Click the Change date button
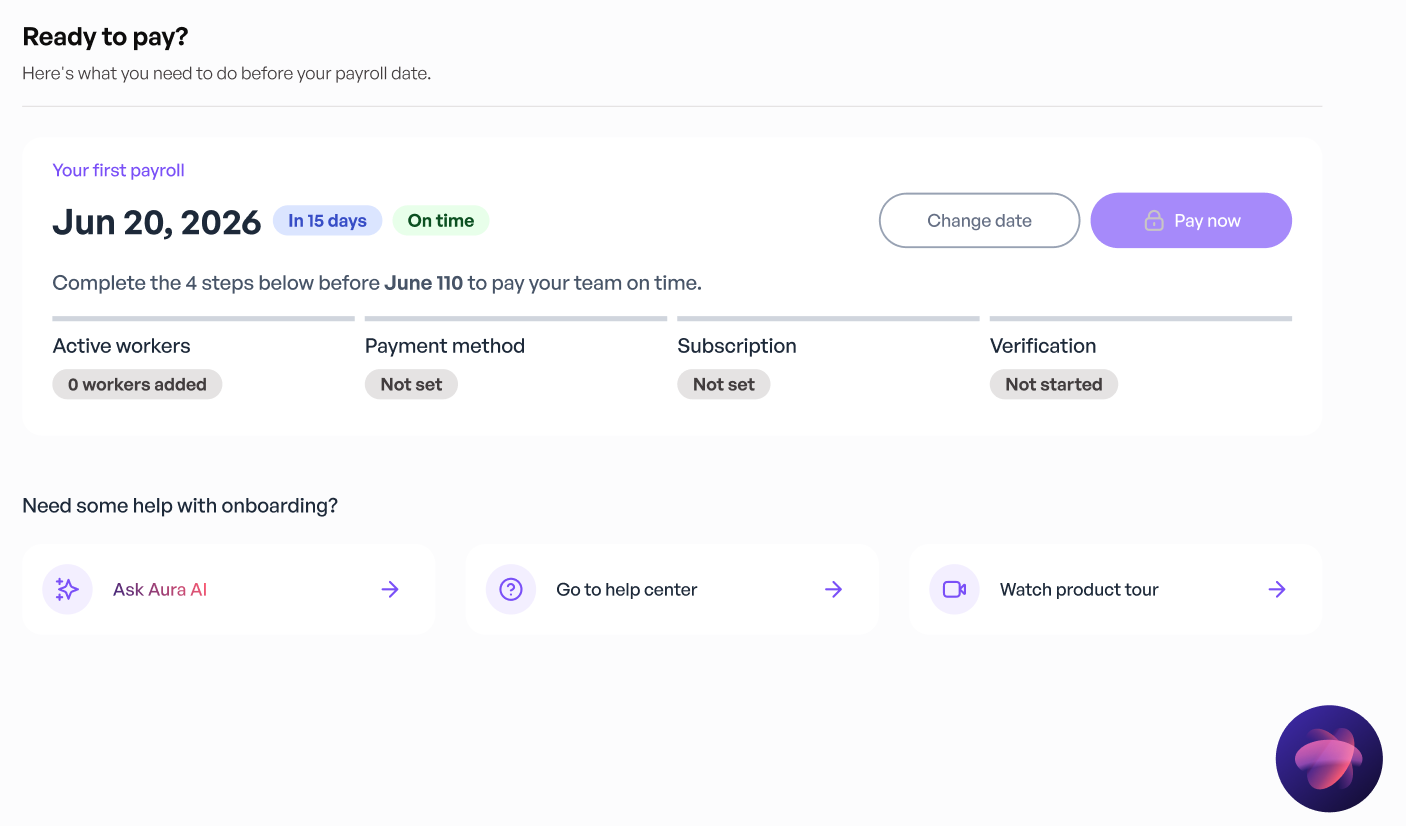 click(979, 220)
